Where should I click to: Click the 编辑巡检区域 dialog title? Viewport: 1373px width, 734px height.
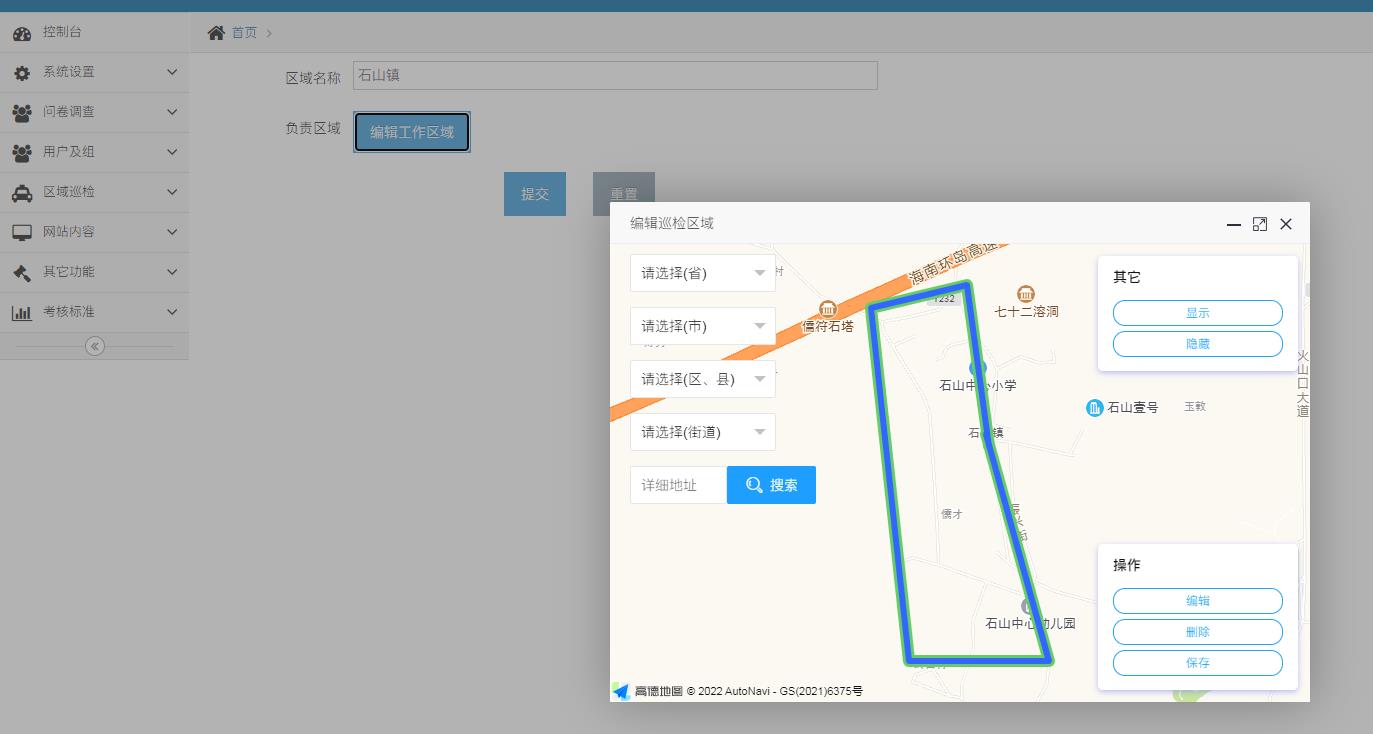(x=672, y=224)
